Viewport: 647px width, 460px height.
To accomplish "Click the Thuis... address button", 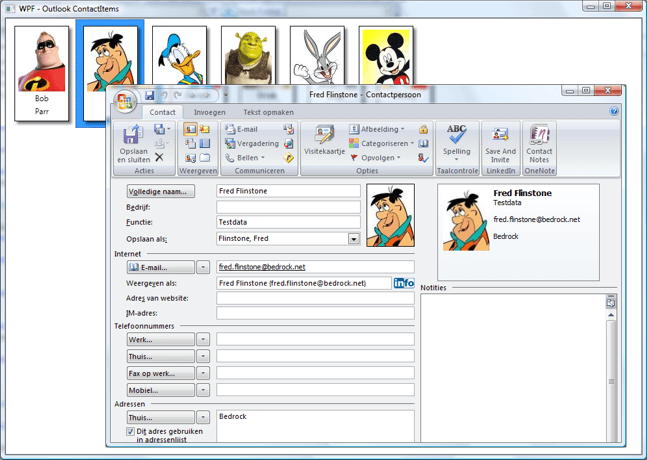I will tap(161, 418).
